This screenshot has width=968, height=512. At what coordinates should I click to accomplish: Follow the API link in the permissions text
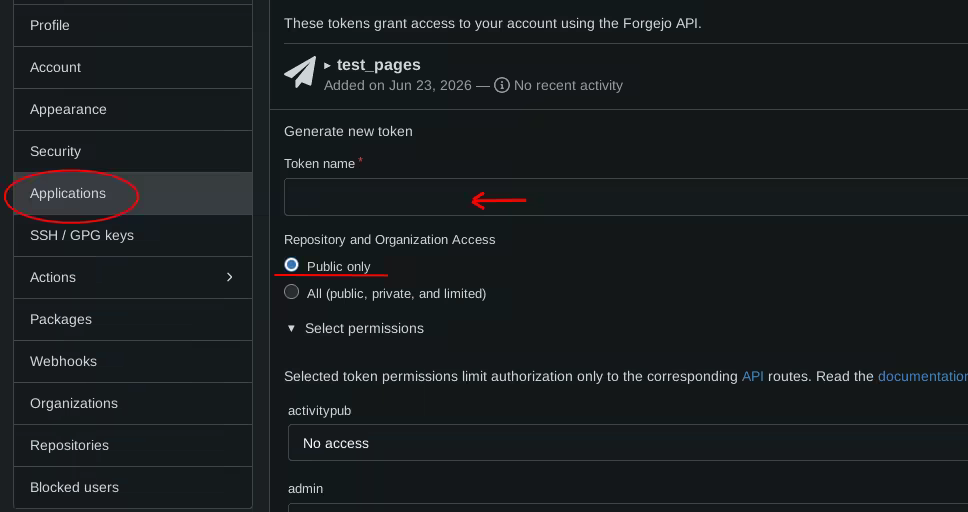click(753, 376)
